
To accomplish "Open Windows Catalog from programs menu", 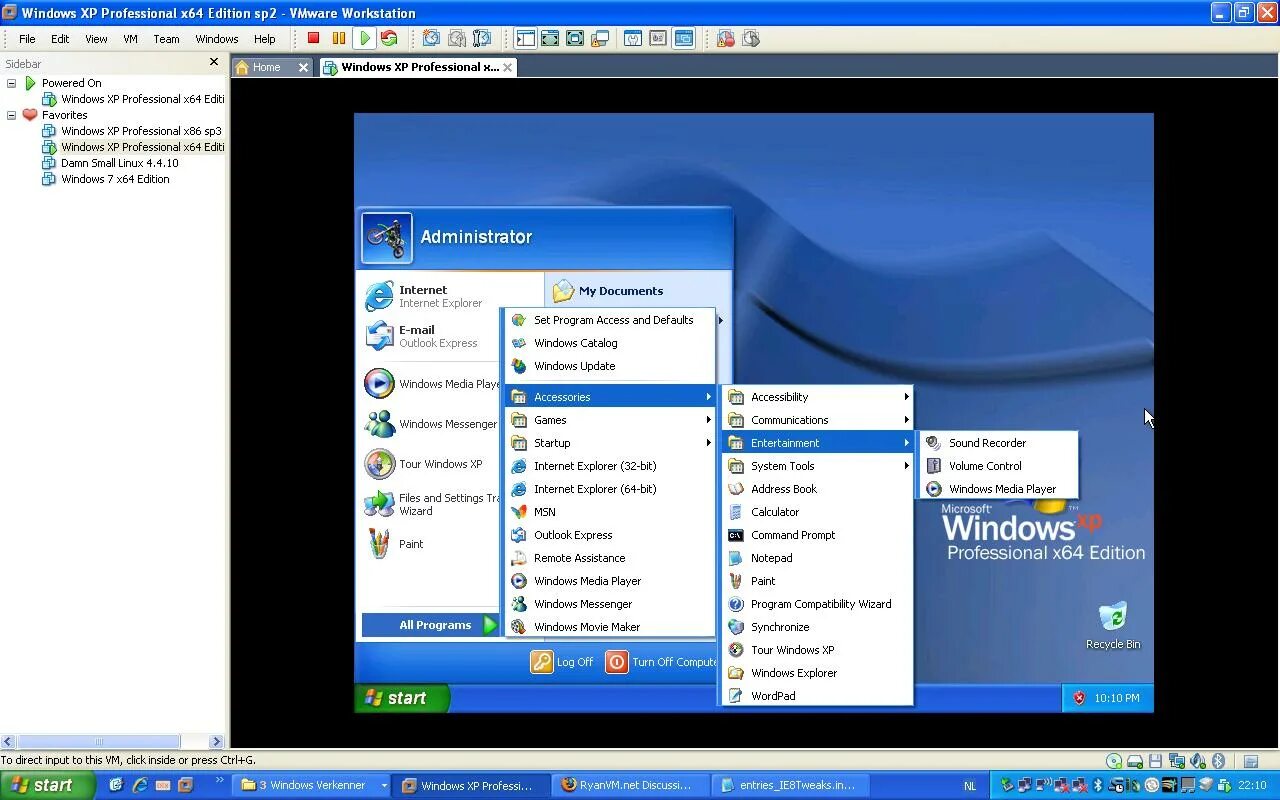I will pyautogui.click(x=610, y=343).
